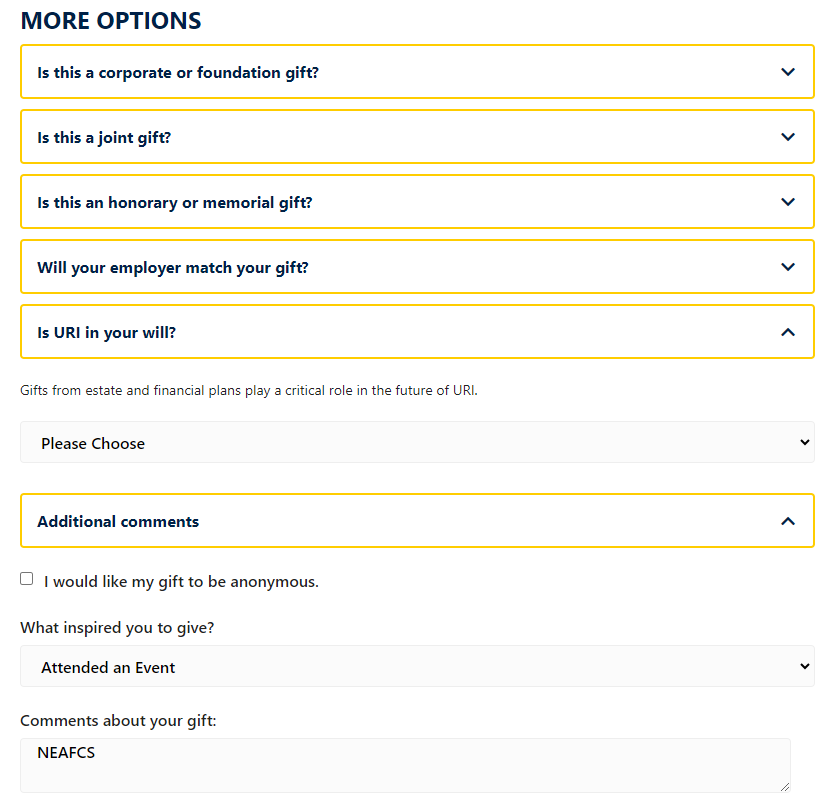Click arrow of the Attended an Event select

tap(805, 666)
